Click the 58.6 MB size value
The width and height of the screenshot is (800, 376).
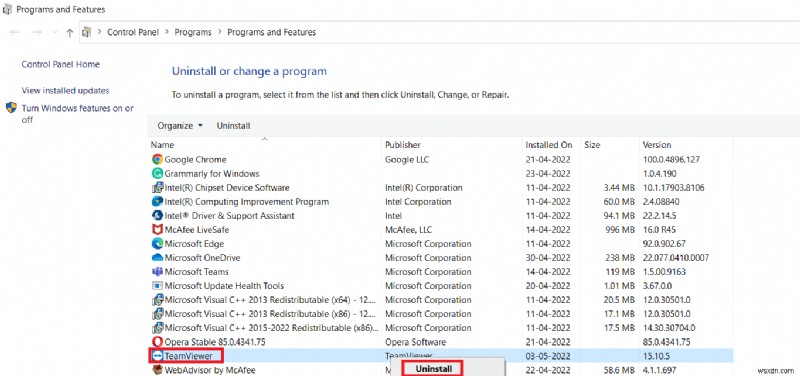619,369
